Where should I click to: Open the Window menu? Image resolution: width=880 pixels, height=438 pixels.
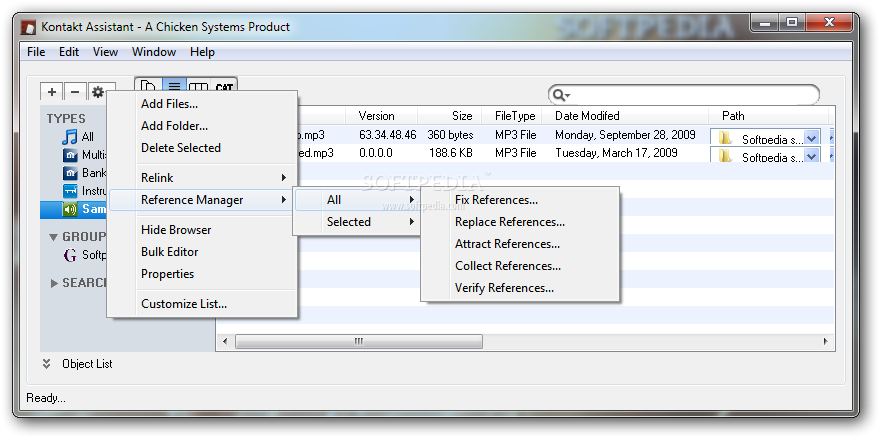coord(154,52)
